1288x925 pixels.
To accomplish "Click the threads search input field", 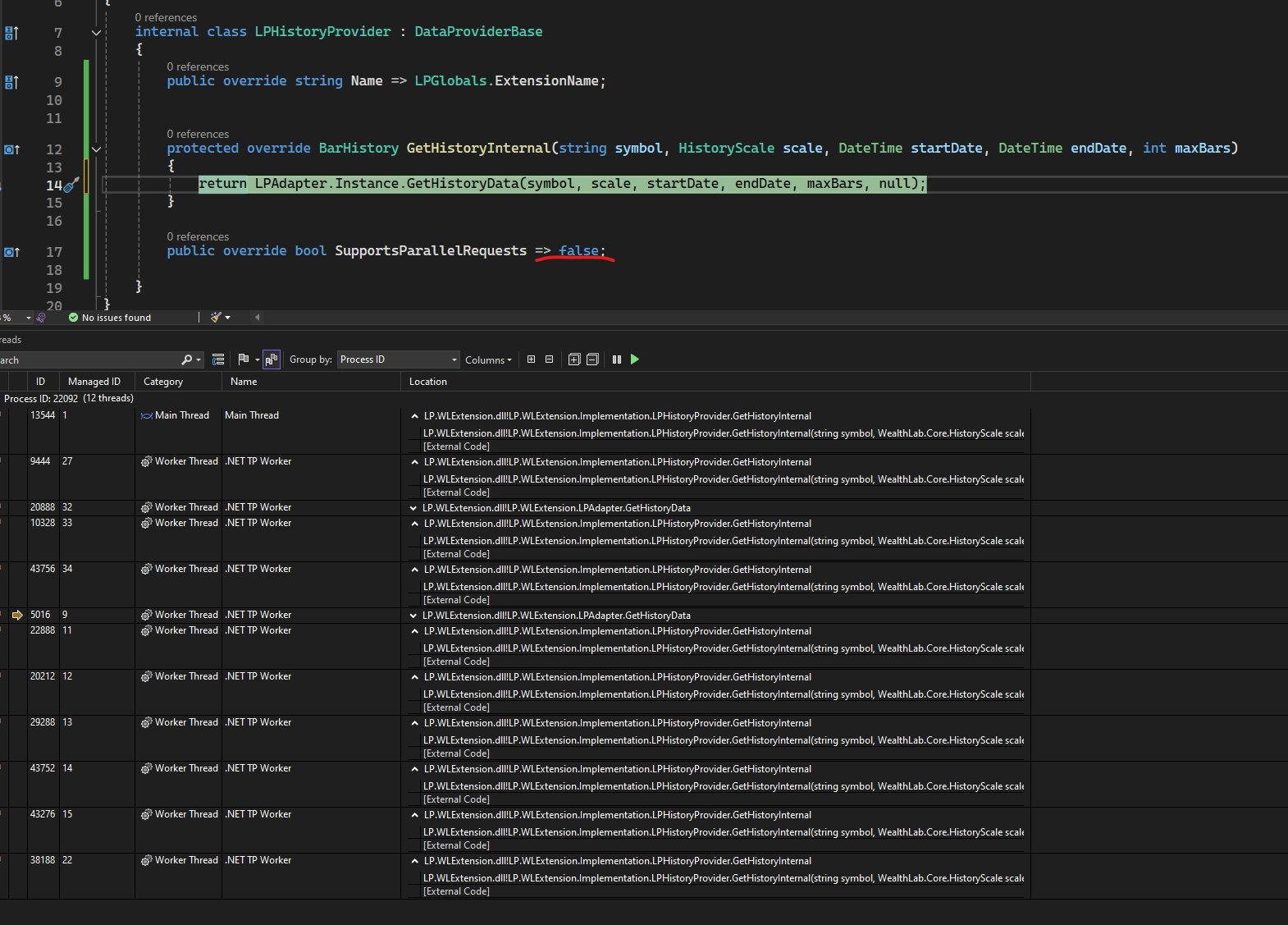I will [x=89, y=360].
